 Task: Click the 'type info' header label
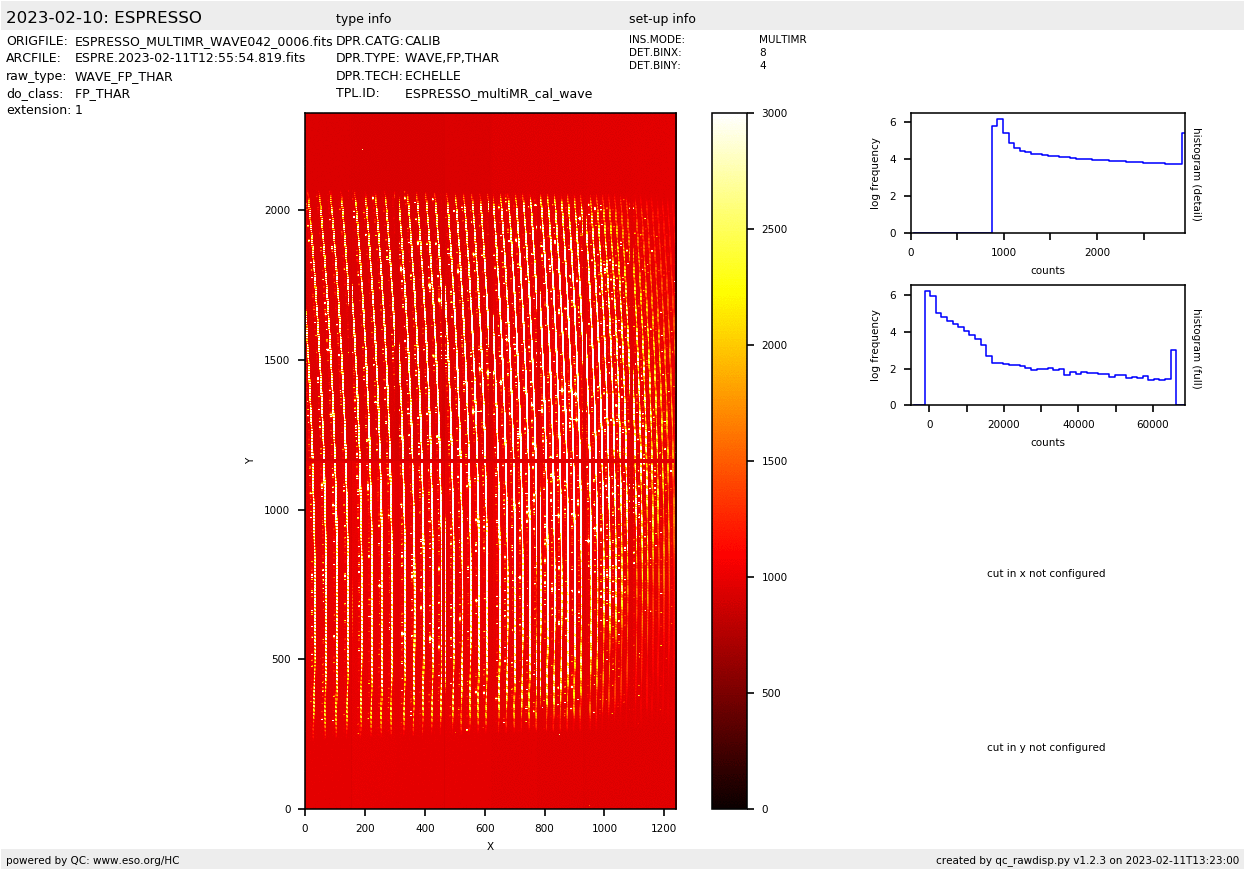pyautogui.click(x=363, y=19)
